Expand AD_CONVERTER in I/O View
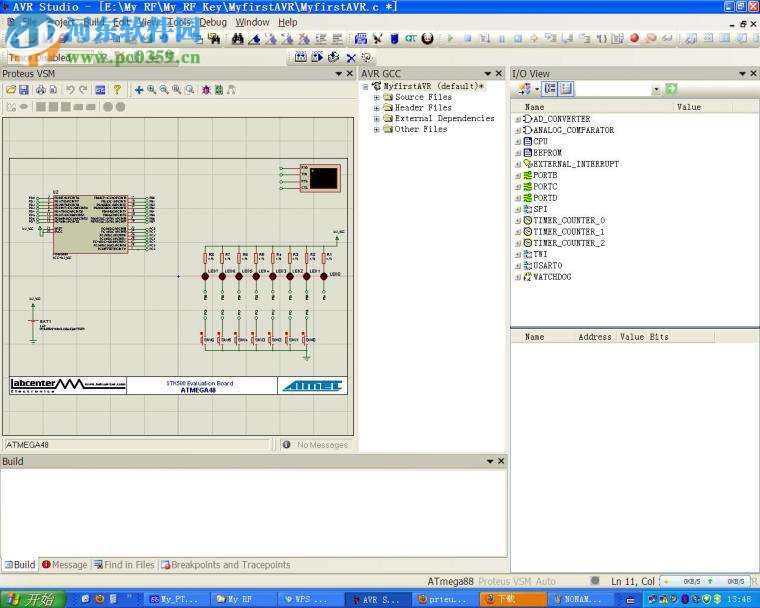The height and width of the screenshot is (608, 760). tap(518, 119)
